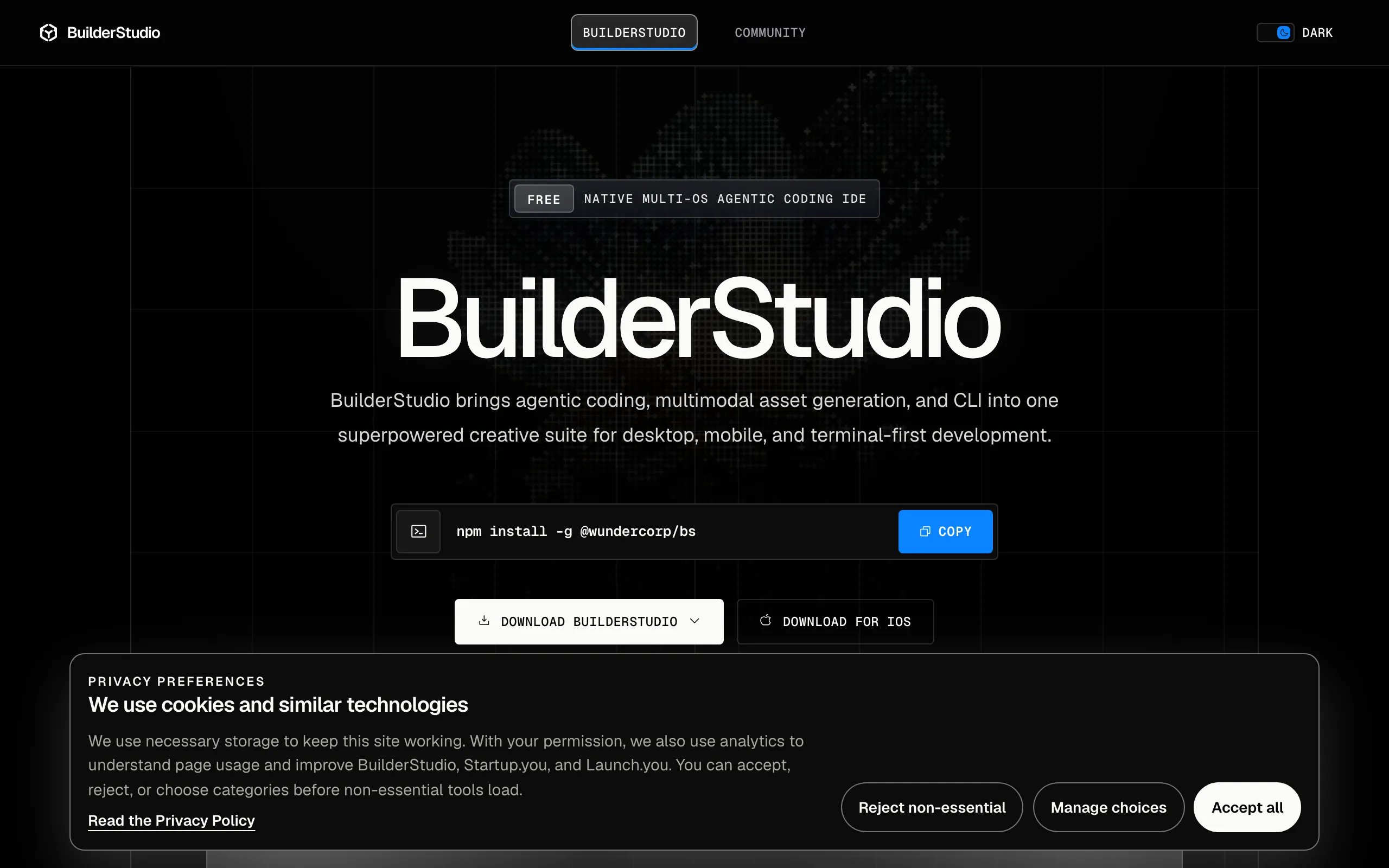Open the COMMUNITY nav tab
The image size is (1389, 868).
770,33
